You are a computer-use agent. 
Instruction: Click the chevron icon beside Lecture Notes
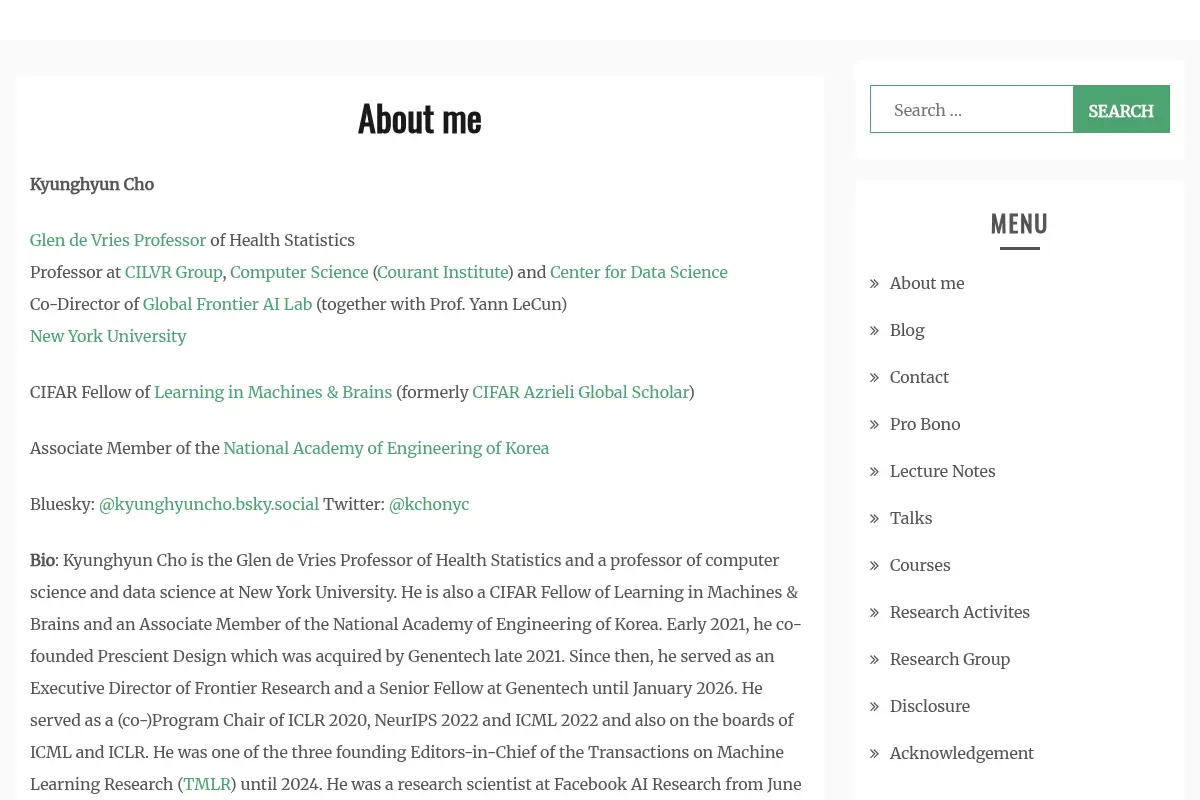point(875,472)
